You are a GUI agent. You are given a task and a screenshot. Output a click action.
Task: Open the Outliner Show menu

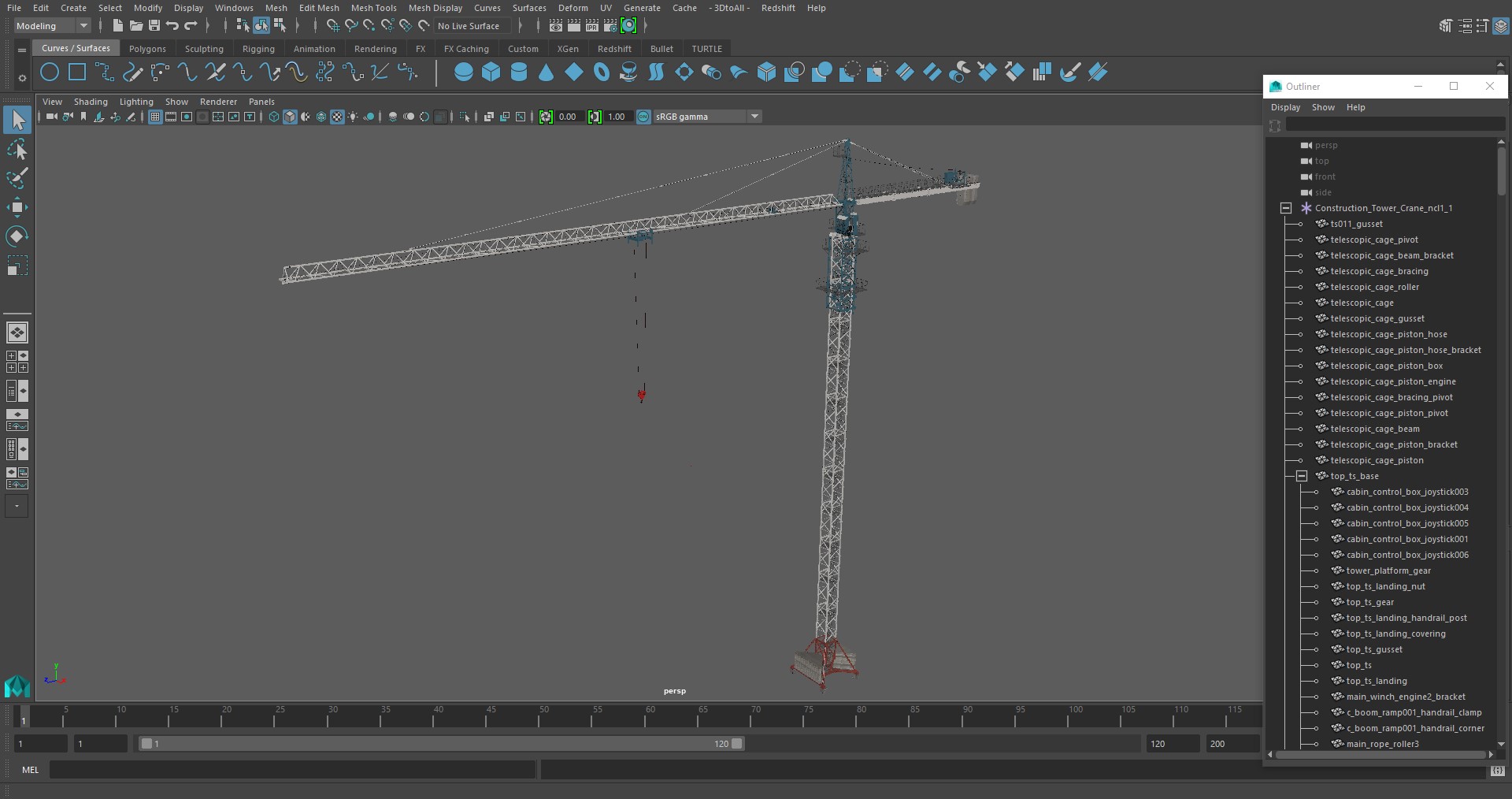[x=1323, y=107]
